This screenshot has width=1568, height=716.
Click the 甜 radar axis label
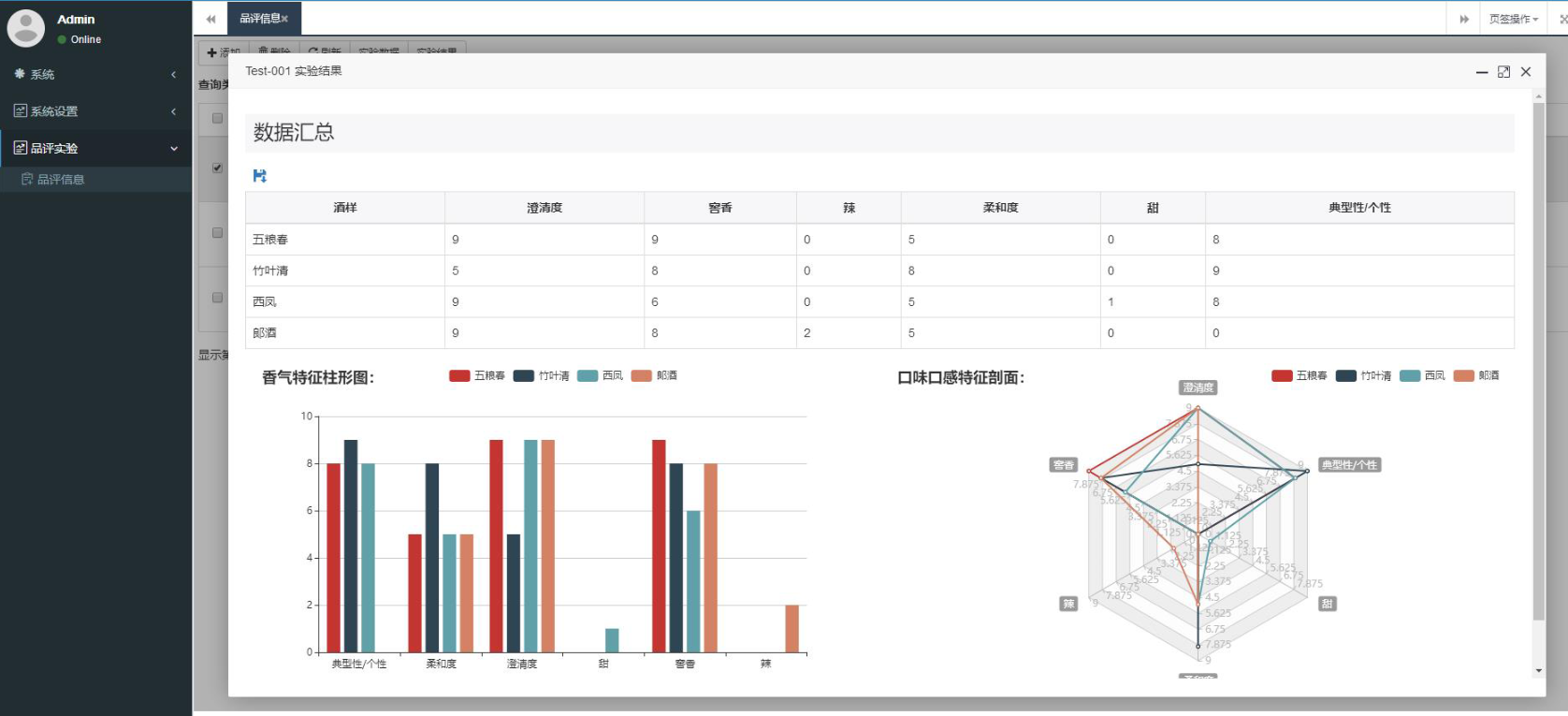[1328, 604]
